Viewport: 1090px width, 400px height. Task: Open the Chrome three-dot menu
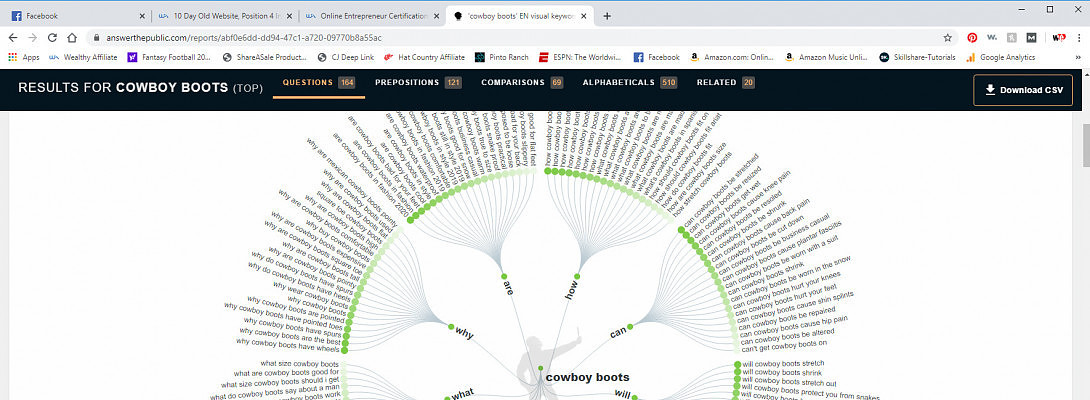click(x=1078, y=37)
